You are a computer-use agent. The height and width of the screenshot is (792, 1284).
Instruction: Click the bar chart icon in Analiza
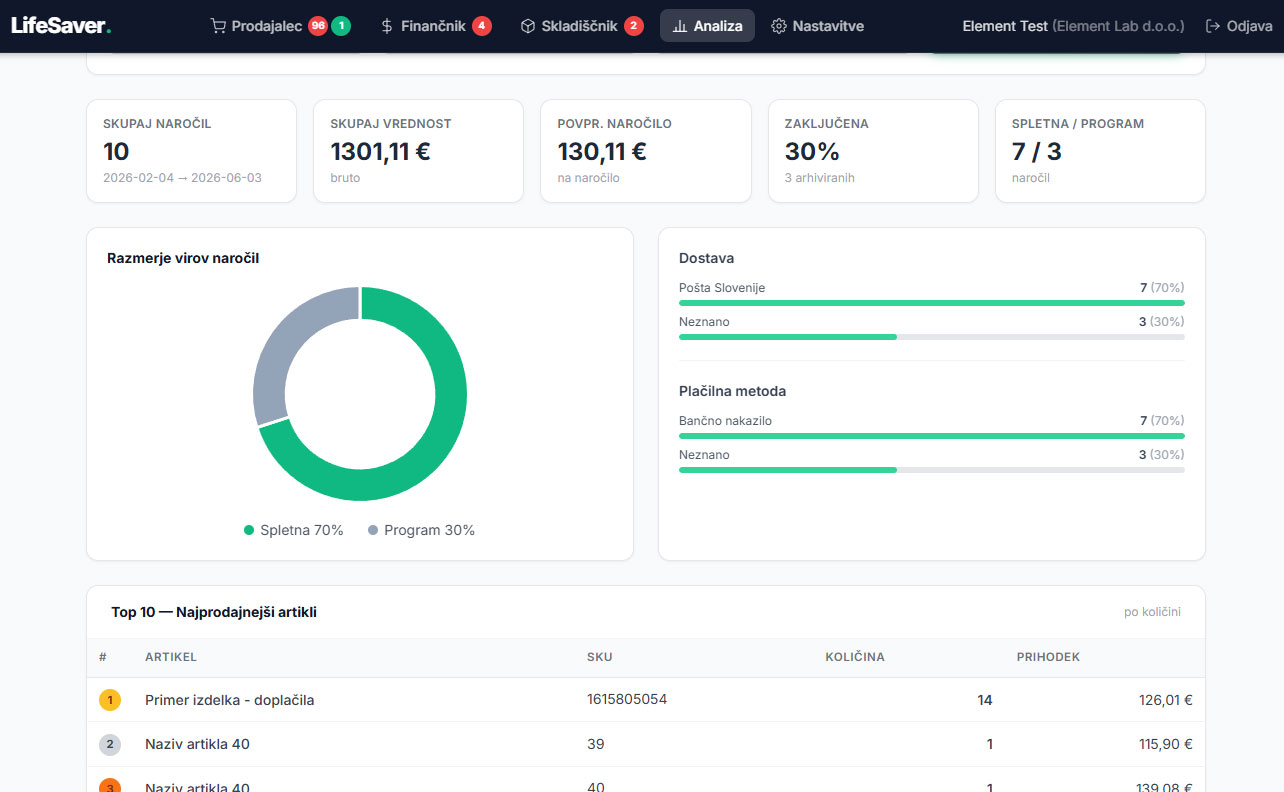tap(680, 26)
